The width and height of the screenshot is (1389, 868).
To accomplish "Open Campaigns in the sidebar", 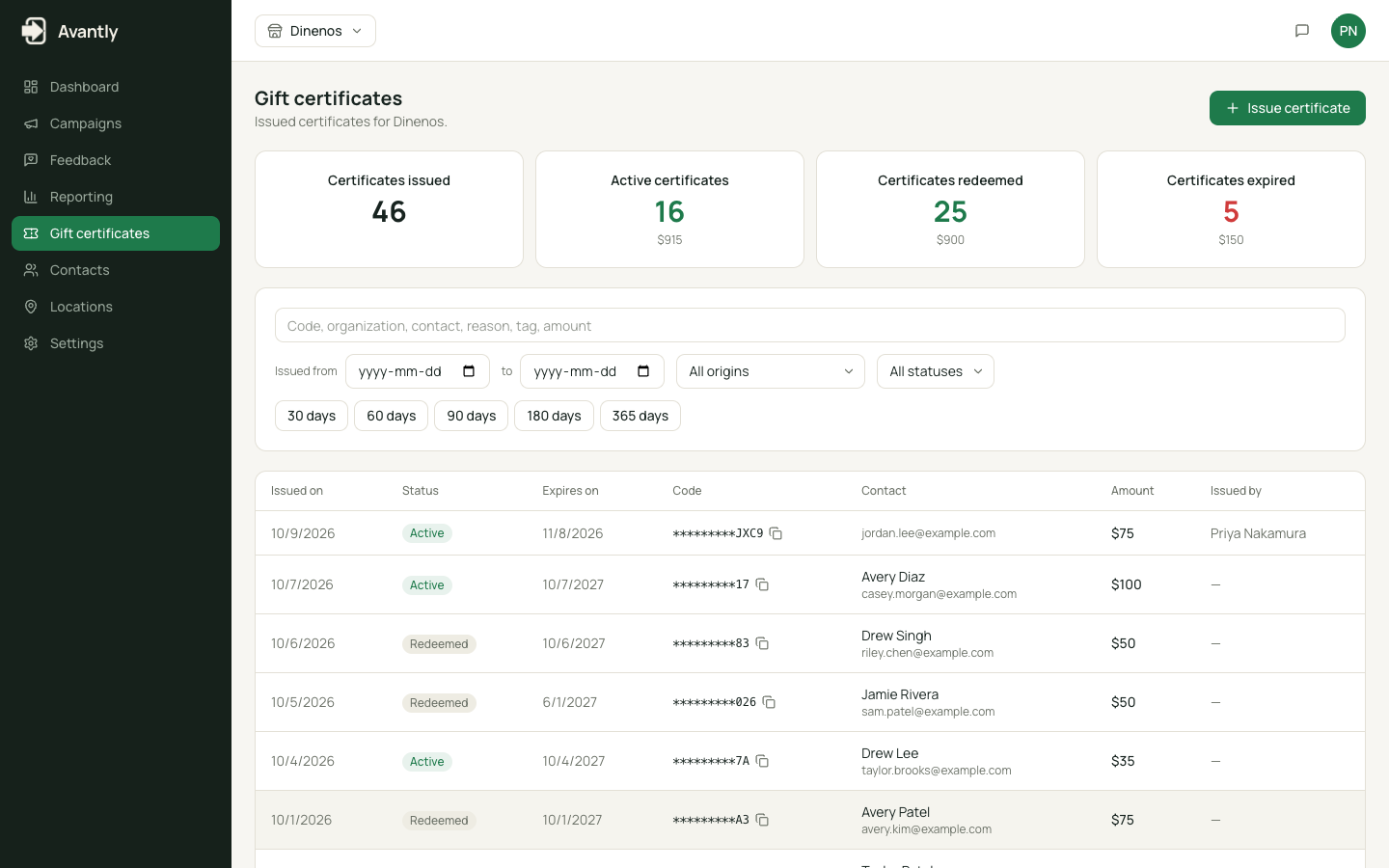I will 116,123.
